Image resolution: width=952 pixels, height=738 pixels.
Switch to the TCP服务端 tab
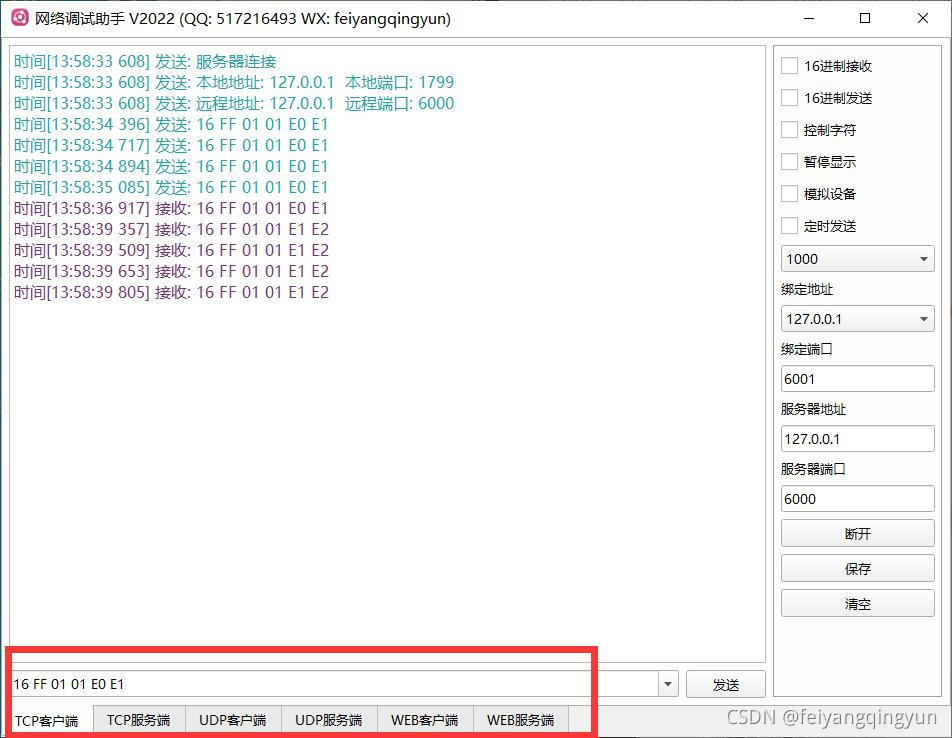point(138,719)
